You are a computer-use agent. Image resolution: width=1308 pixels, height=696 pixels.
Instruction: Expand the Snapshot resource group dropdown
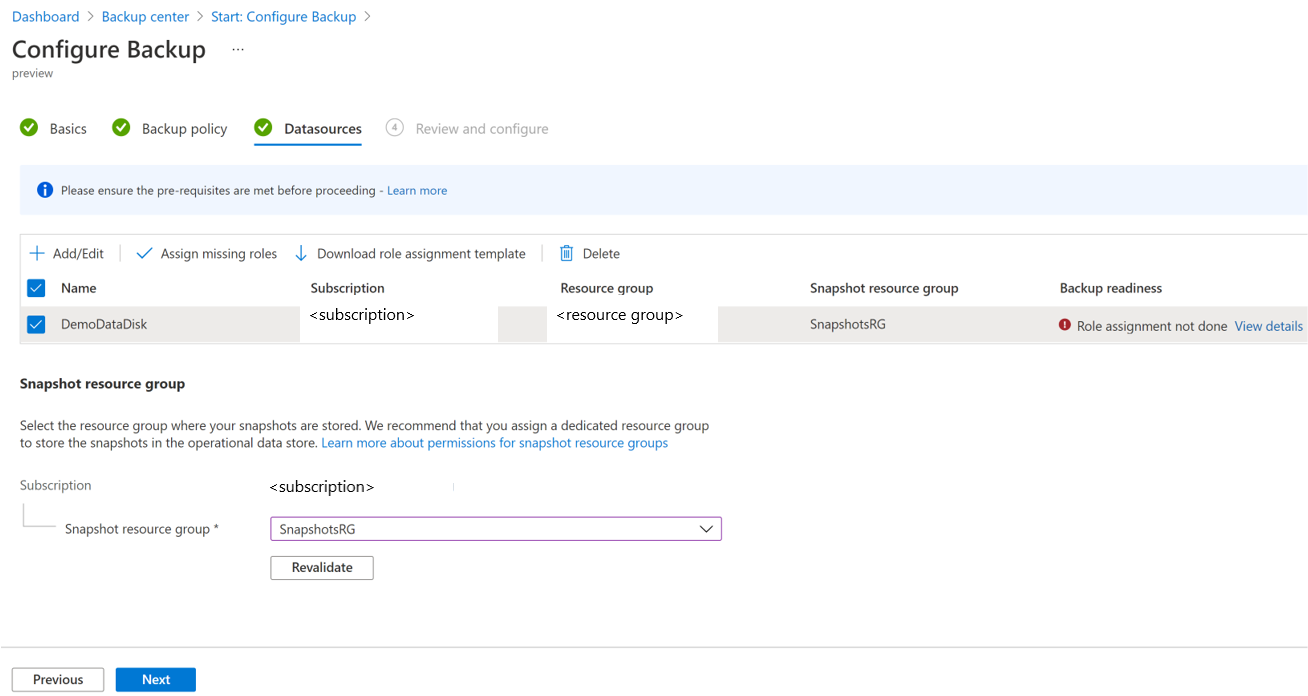(706, 528)
